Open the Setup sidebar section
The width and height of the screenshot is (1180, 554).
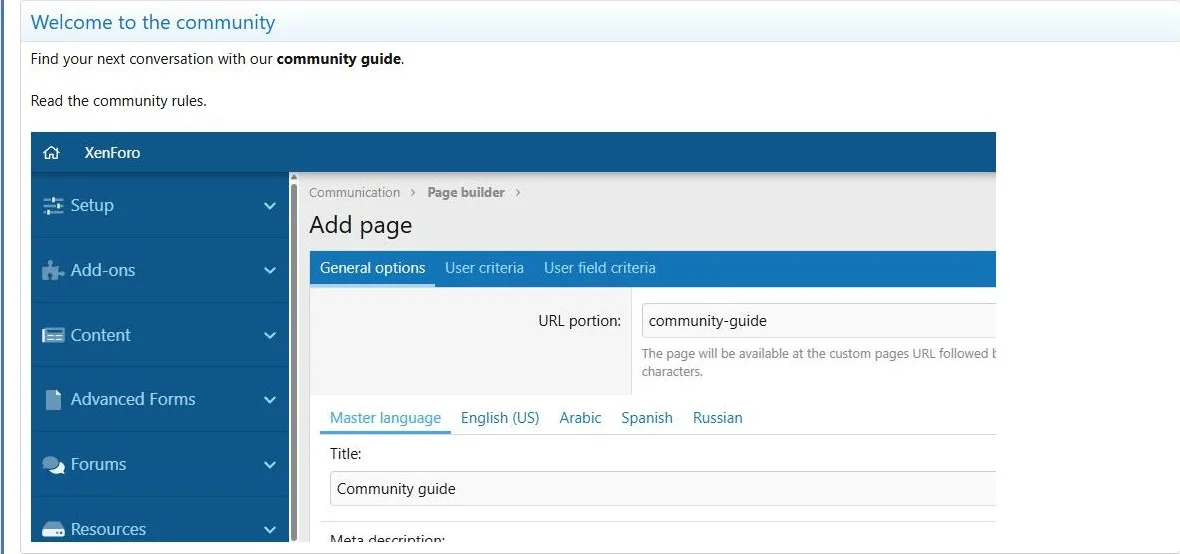pyautogui.click(x=160, y=205)
